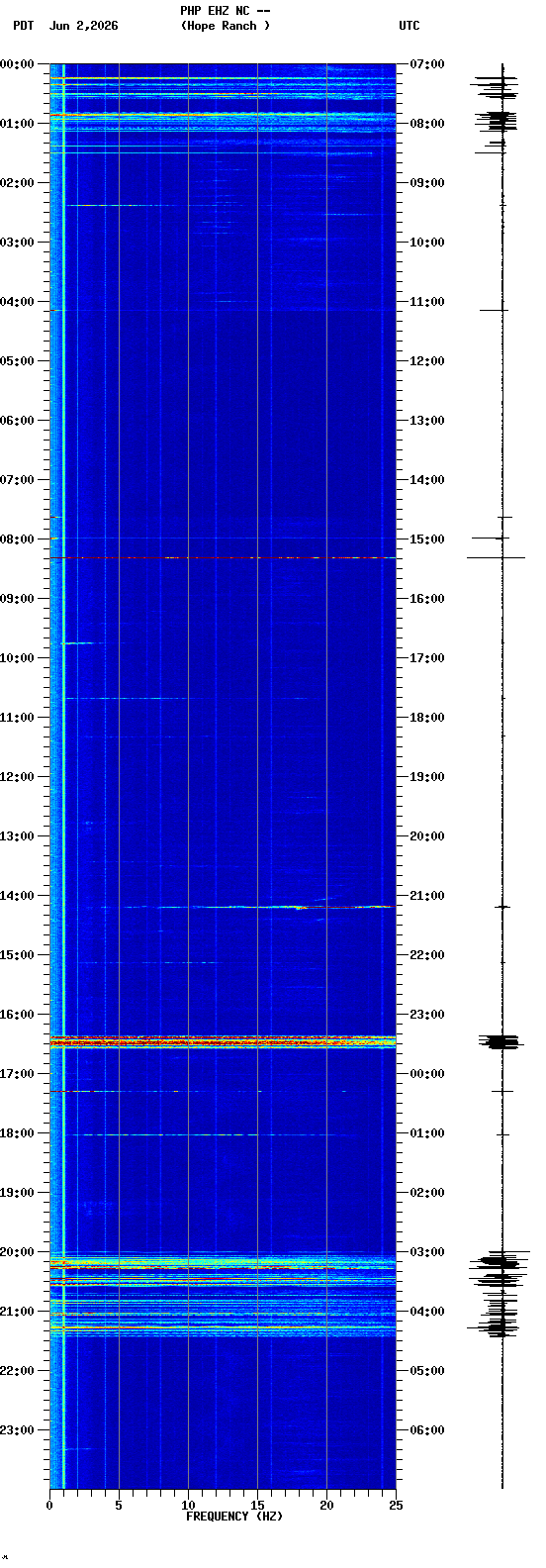This screenshot has width=546, height=1568.
Task: Click the '25' frequency axis tick label
Action: [396, 1506]
